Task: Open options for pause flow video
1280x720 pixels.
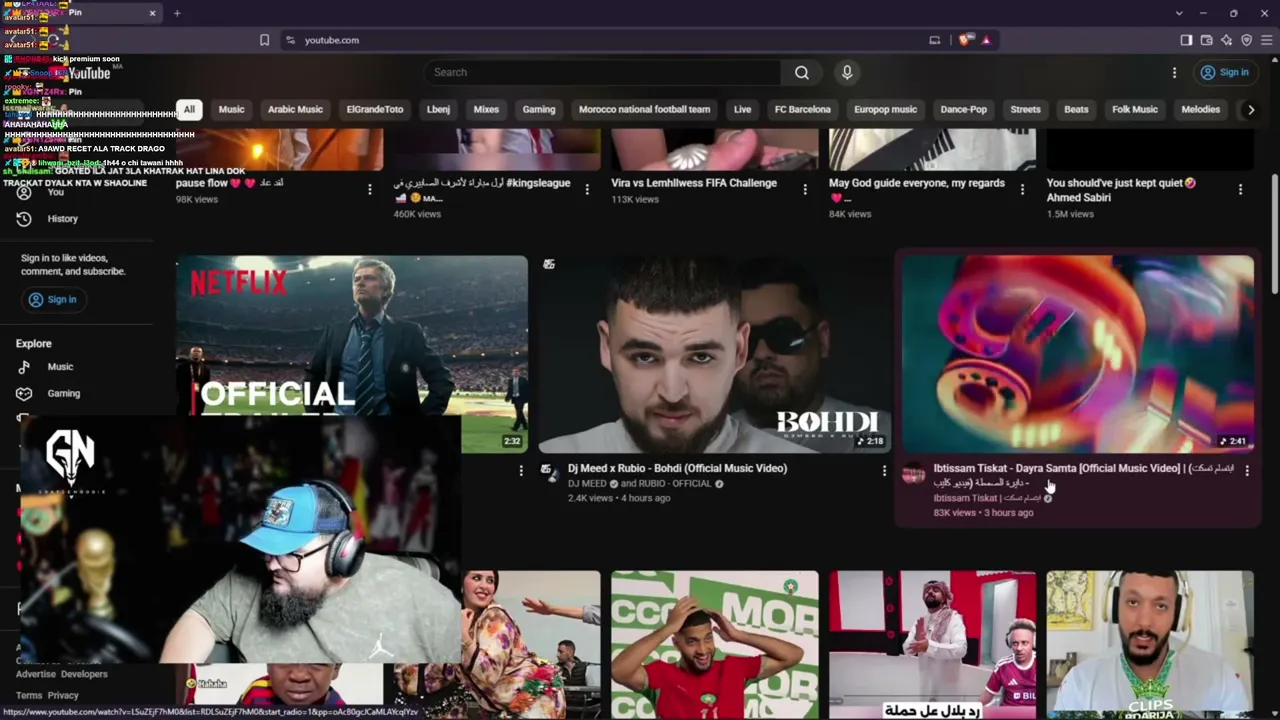Action: tap(370, 189)
